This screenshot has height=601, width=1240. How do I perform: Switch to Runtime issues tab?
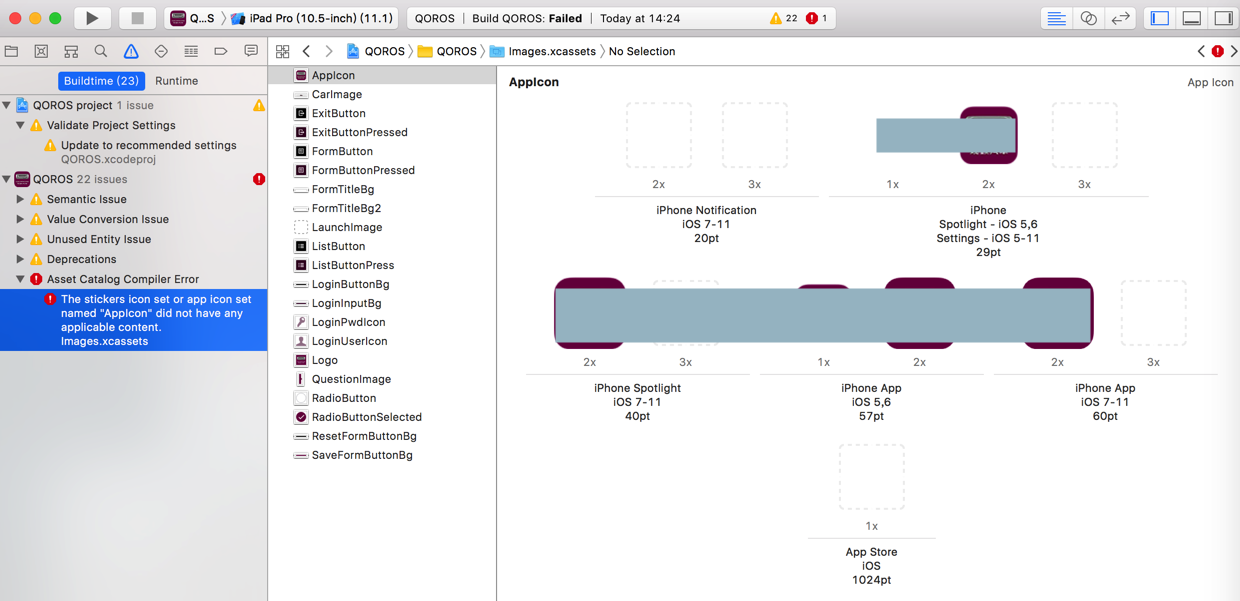click(177, 81)
